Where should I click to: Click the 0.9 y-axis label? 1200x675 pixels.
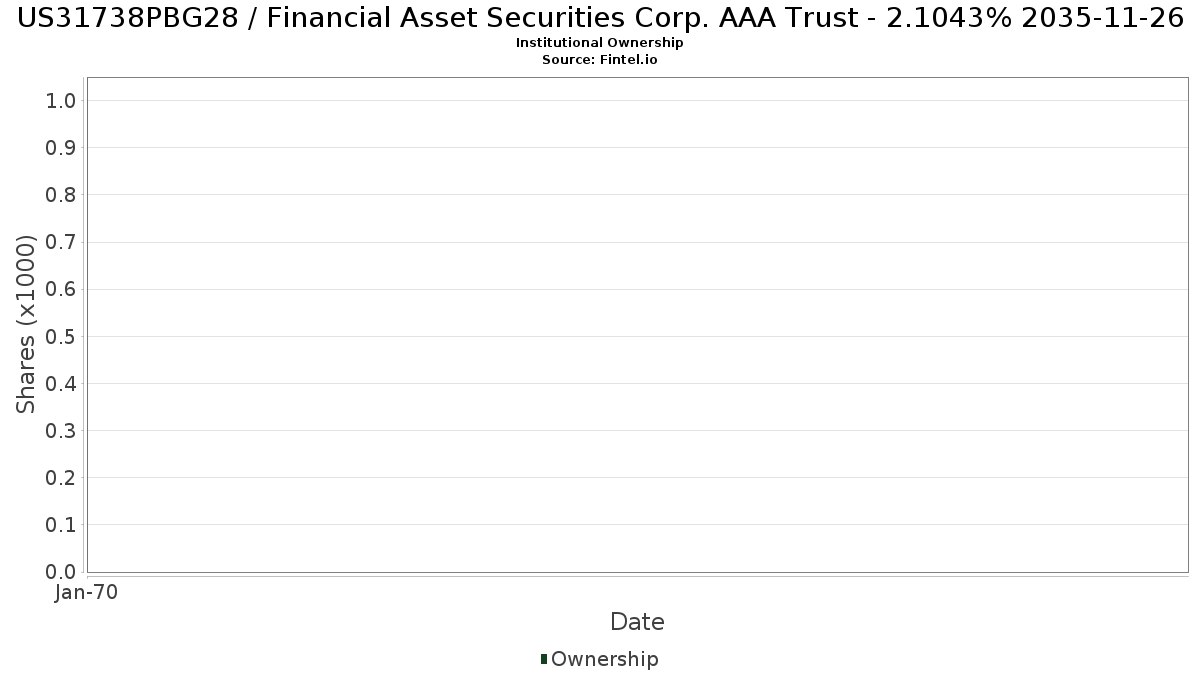pos(61,147)
